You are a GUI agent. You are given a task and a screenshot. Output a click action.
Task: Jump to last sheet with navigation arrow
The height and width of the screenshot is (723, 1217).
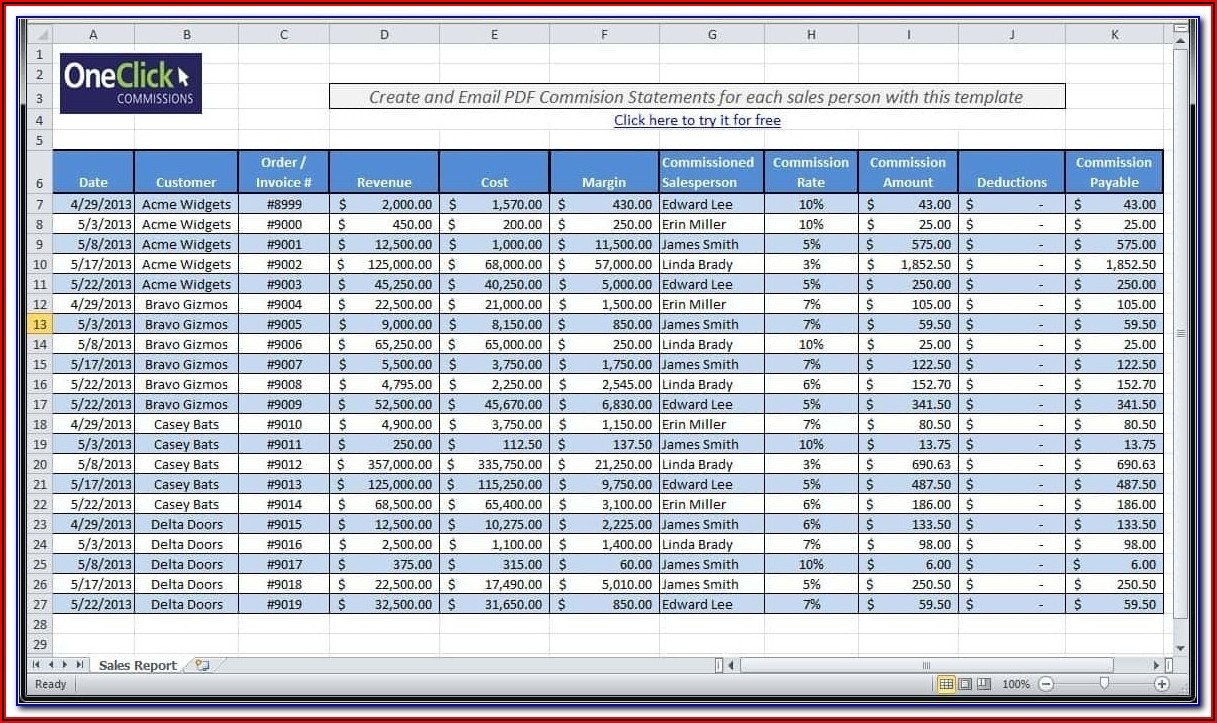click(x=80, y=665)
